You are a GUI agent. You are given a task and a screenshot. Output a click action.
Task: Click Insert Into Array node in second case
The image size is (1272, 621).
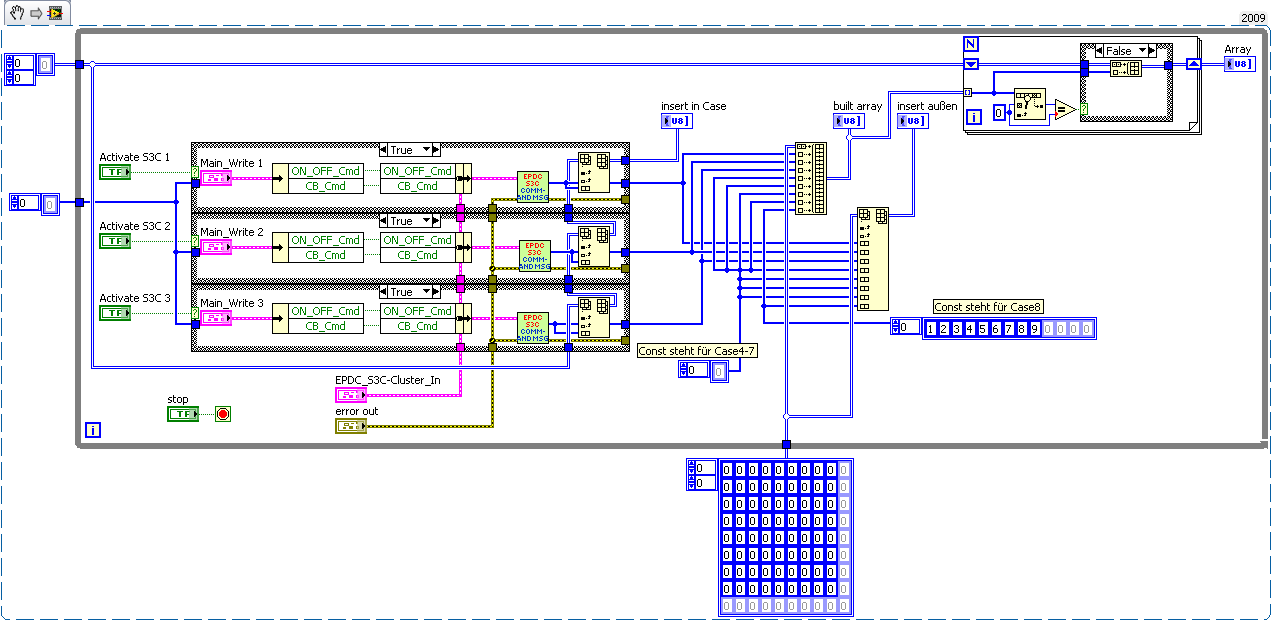tap(594, 248)
